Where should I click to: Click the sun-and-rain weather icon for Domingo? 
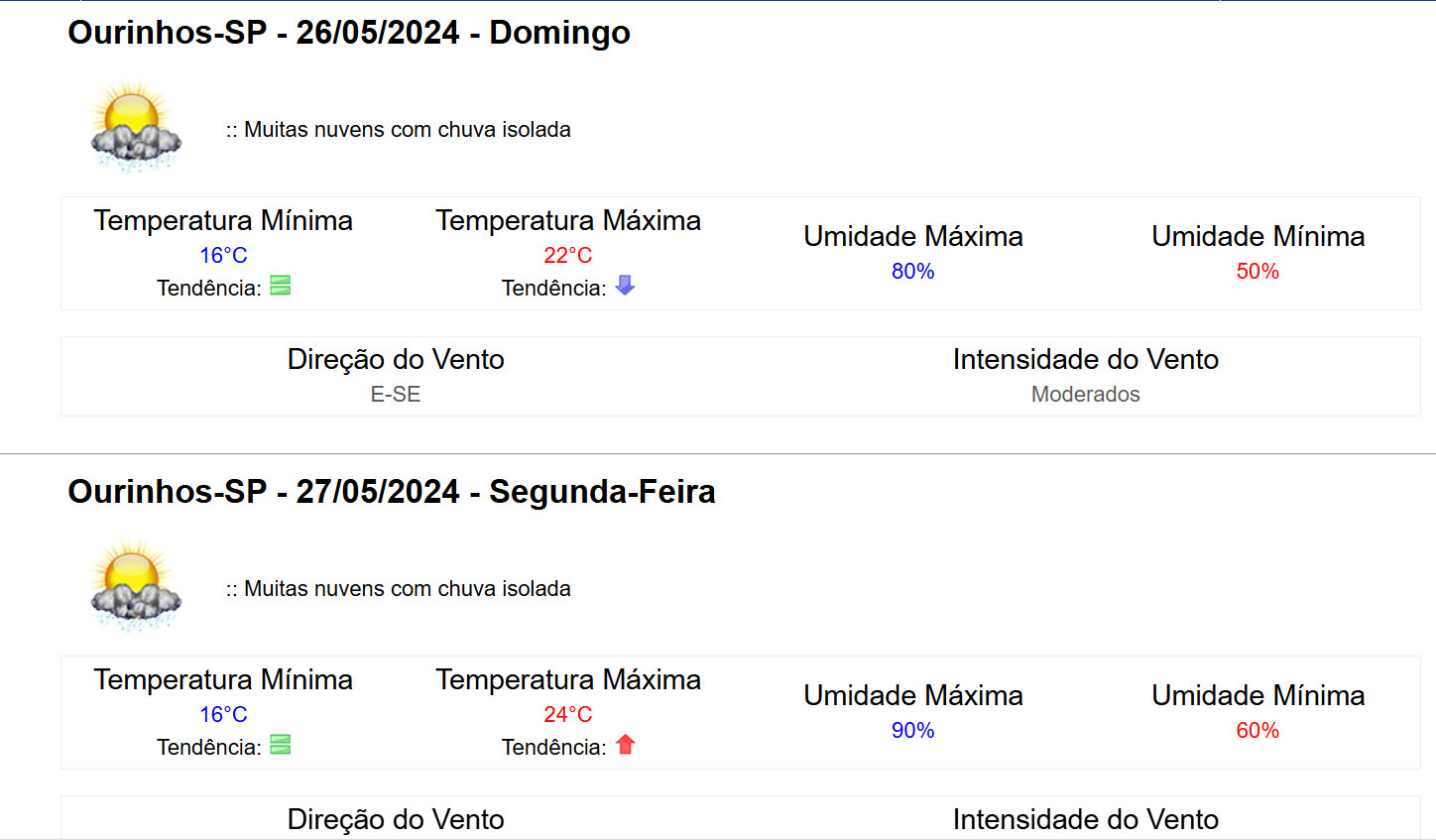(136, 127)
